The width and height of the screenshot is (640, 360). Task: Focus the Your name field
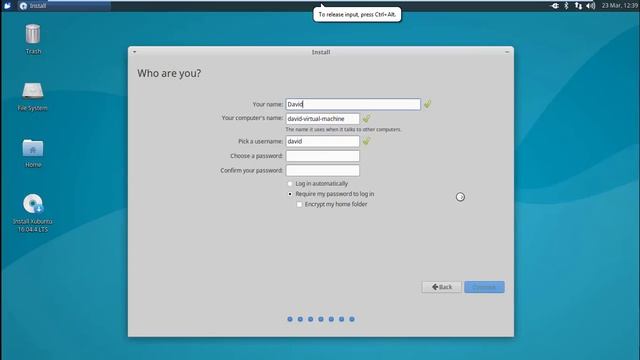[x=353, y=104]
